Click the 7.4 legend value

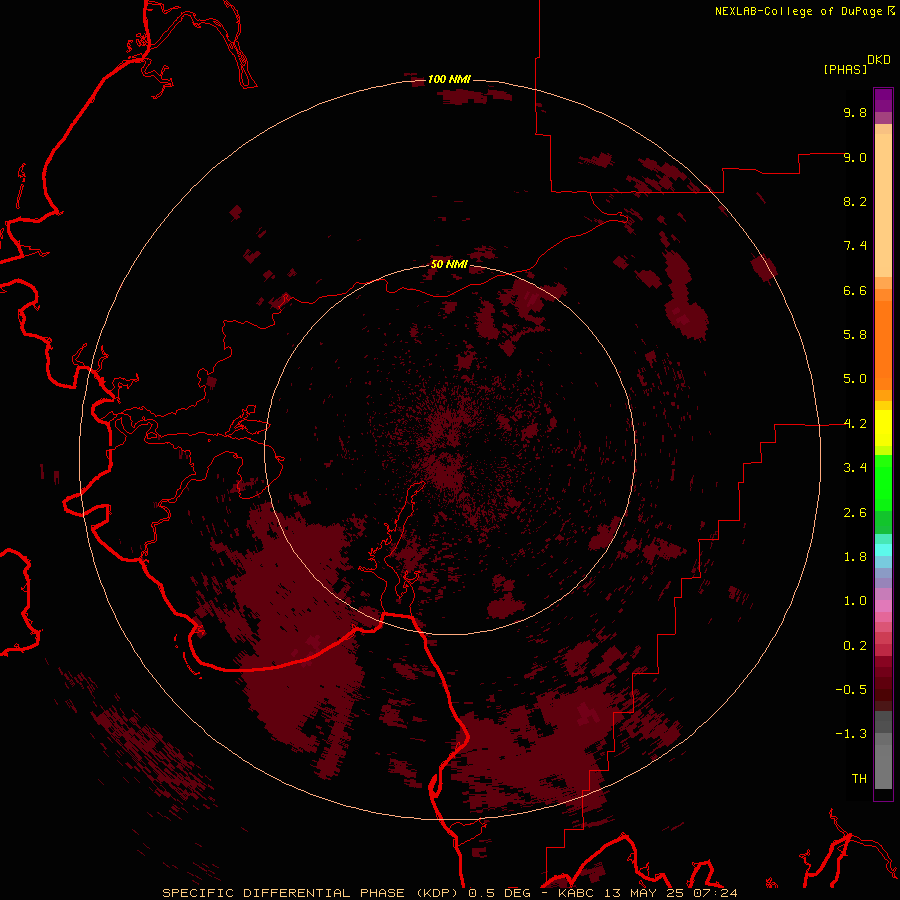pyautogui.click(x=855, y=246)
